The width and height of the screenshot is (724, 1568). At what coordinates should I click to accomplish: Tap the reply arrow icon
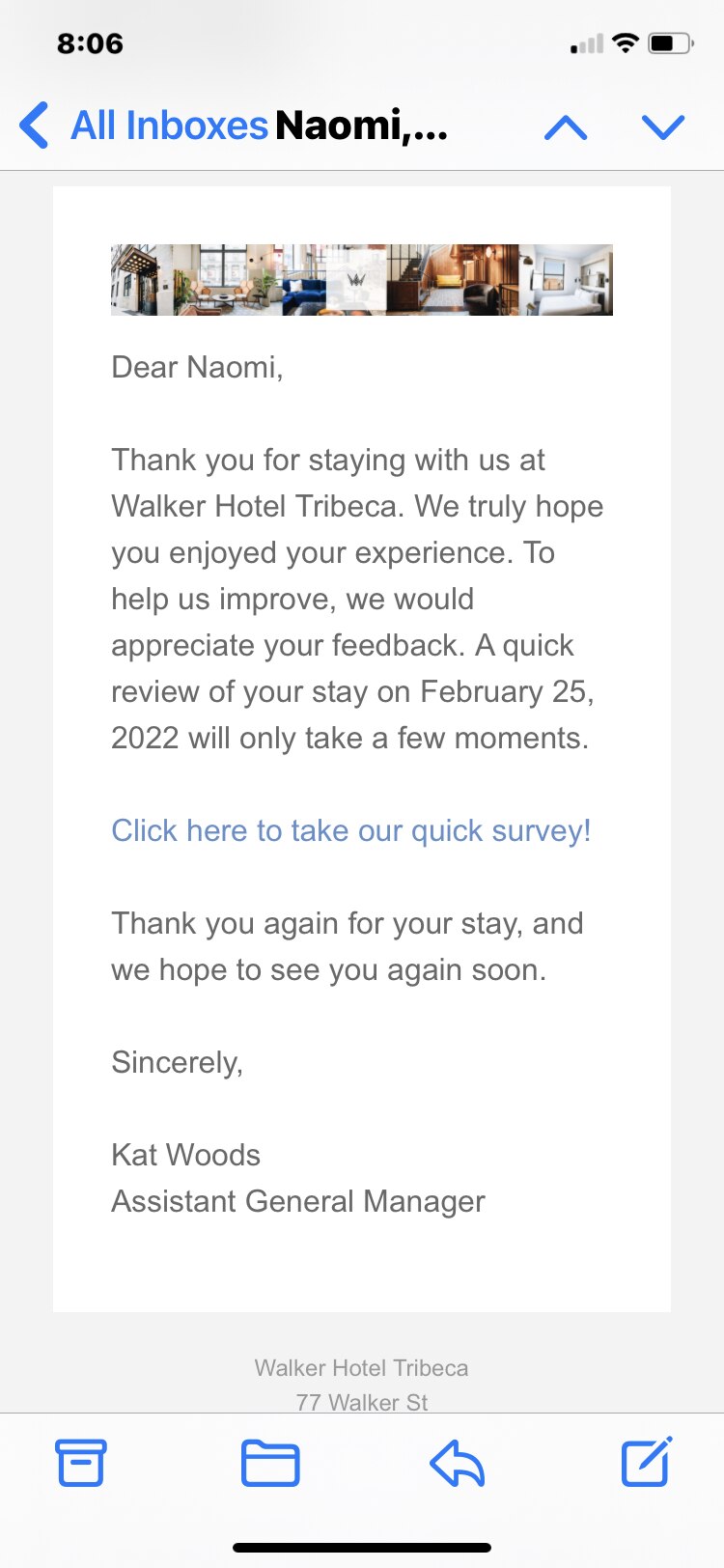(x=456, y=1462)
